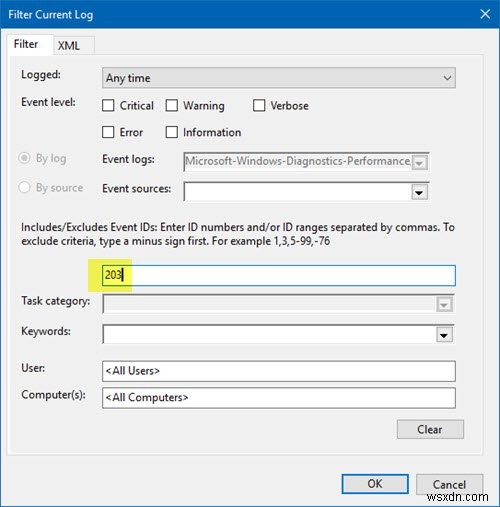Click the Computer(s) text field

pyautogui.click(x=279, y=398)
